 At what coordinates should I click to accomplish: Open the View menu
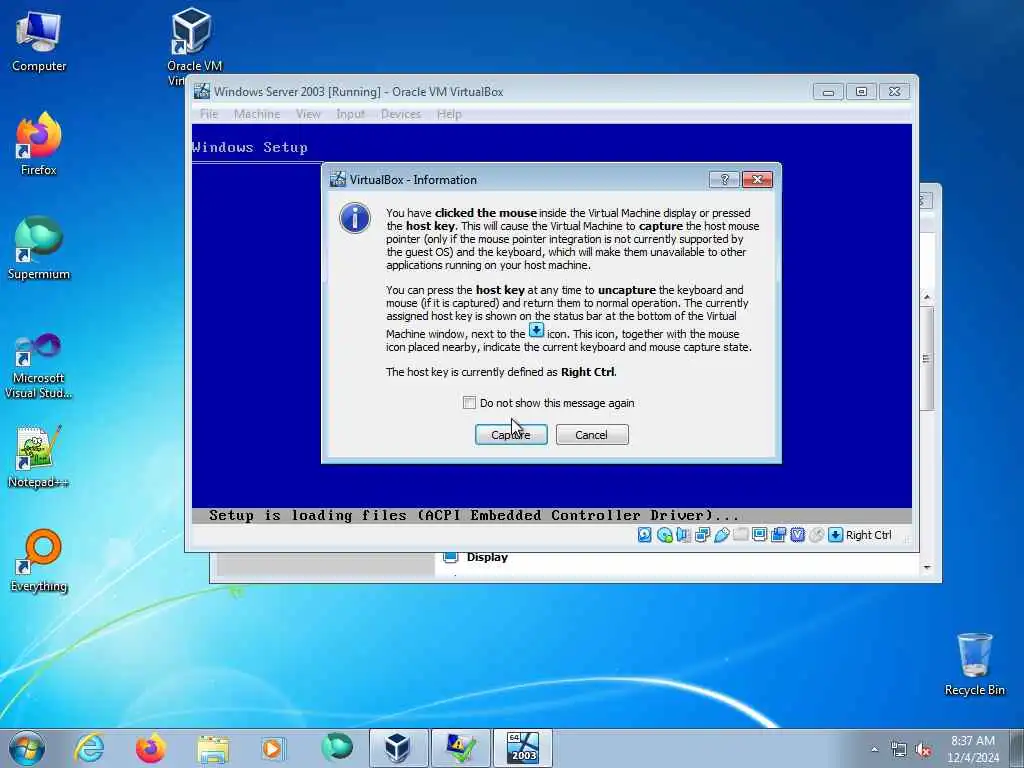308,114
